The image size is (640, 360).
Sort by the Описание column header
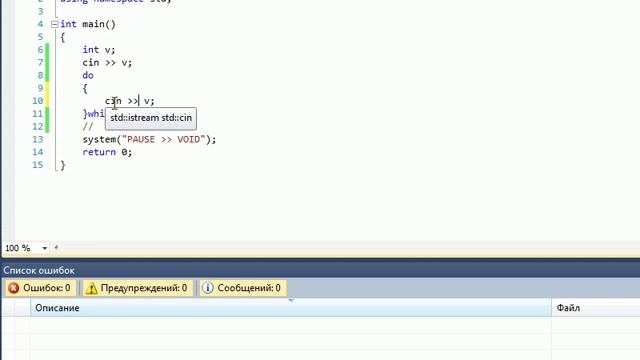coord(291,308)
